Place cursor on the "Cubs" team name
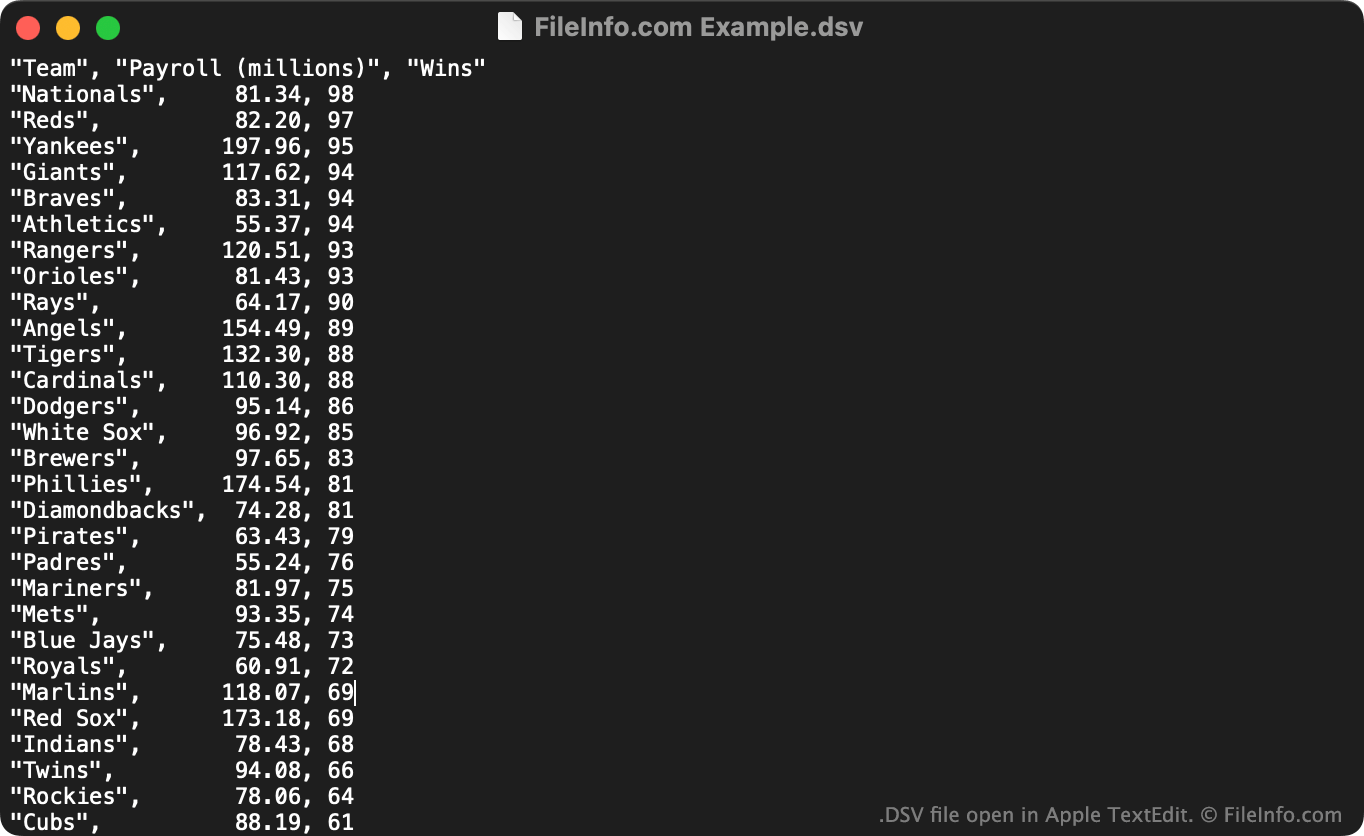Screen dimensions: 1364x836 click(49, 823)
